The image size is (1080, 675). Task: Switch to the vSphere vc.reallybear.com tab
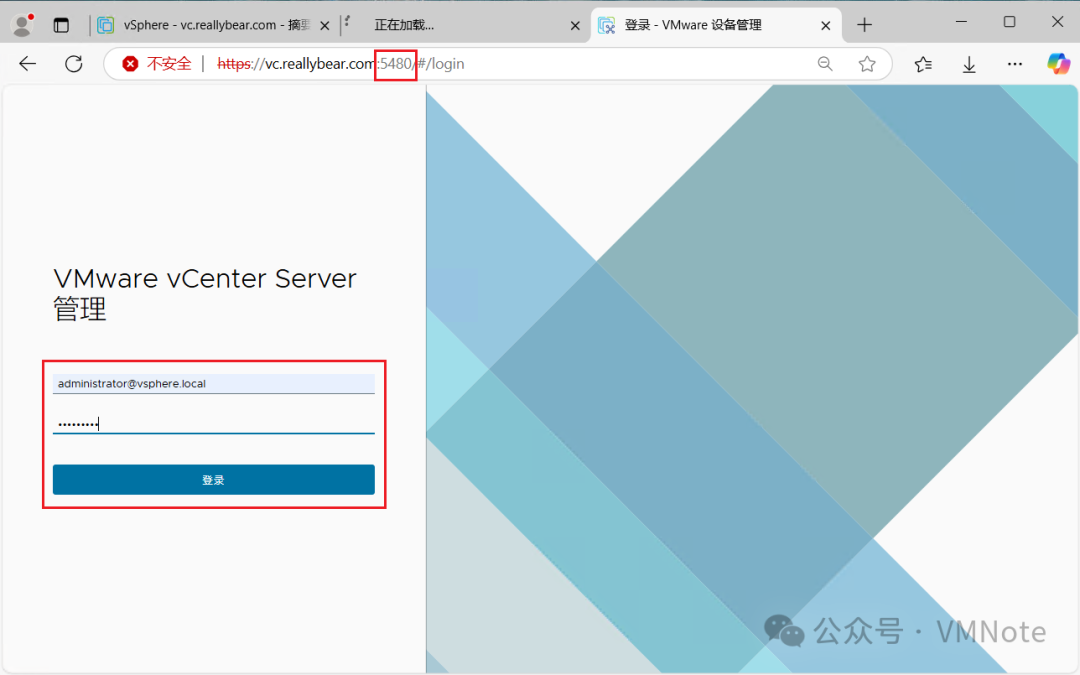(214, 25)
